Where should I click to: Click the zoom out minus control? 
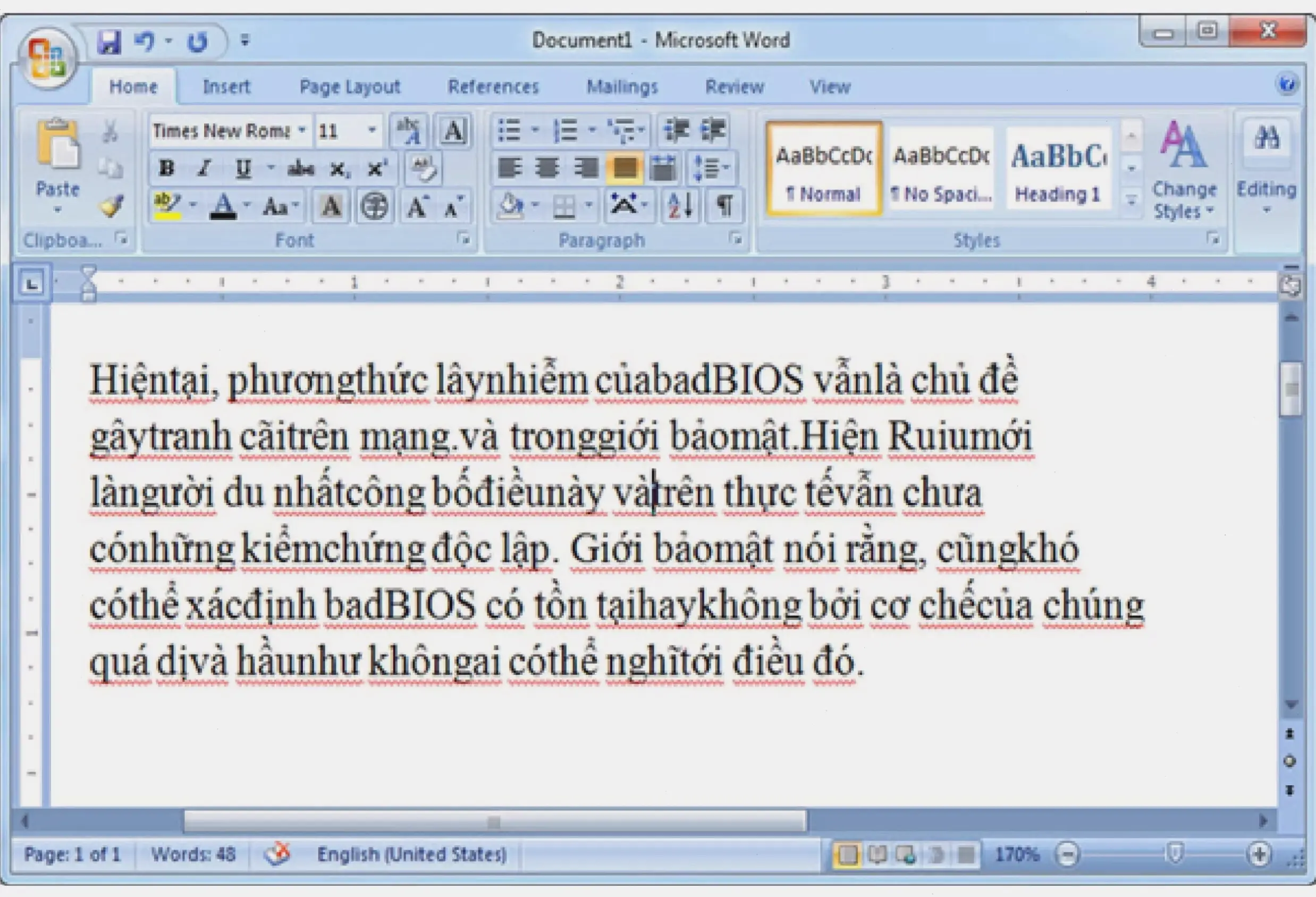[x=1069, y=854]
